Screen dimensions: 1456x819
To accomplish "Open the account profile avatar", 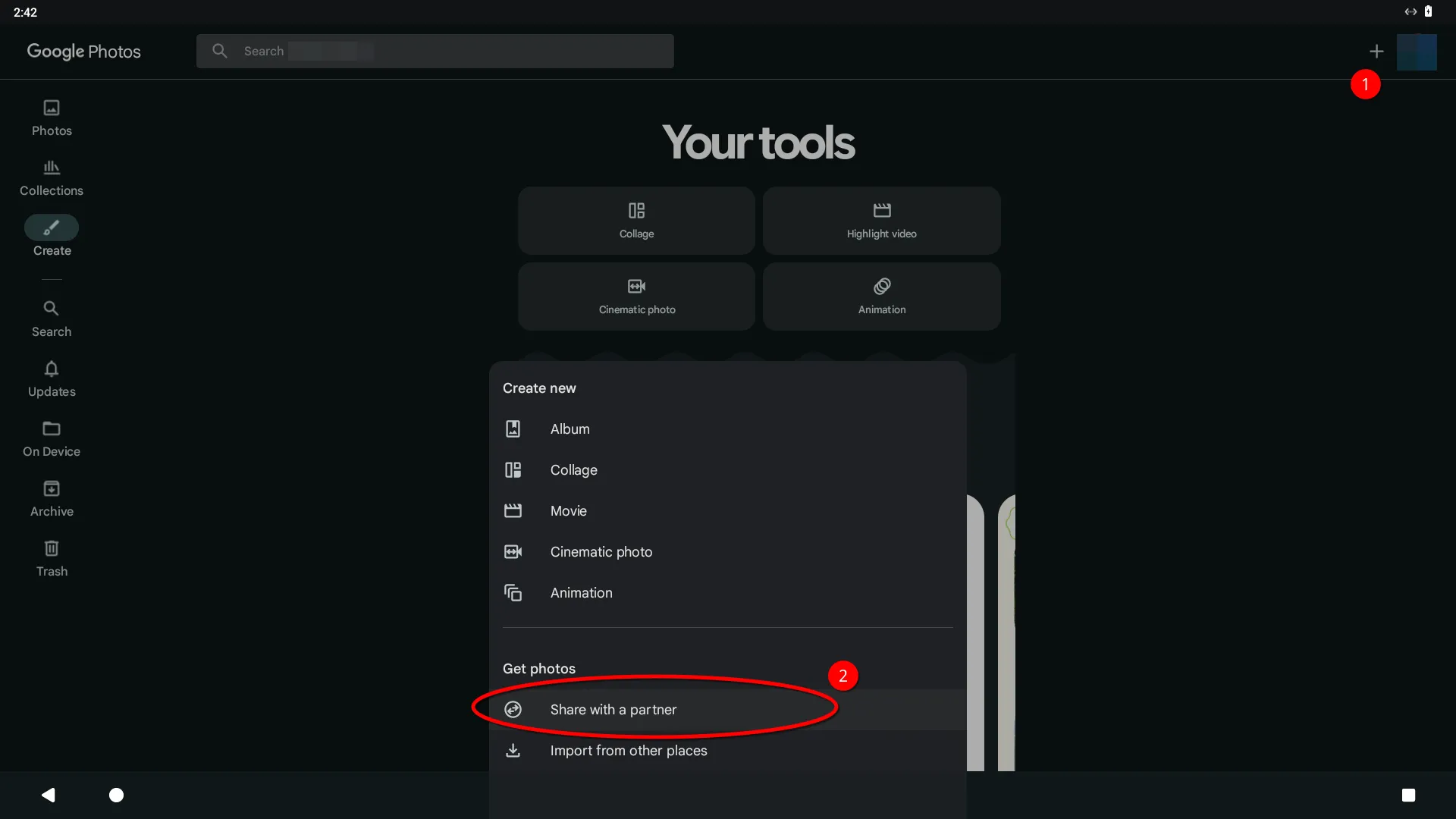I will [1417, 51].
